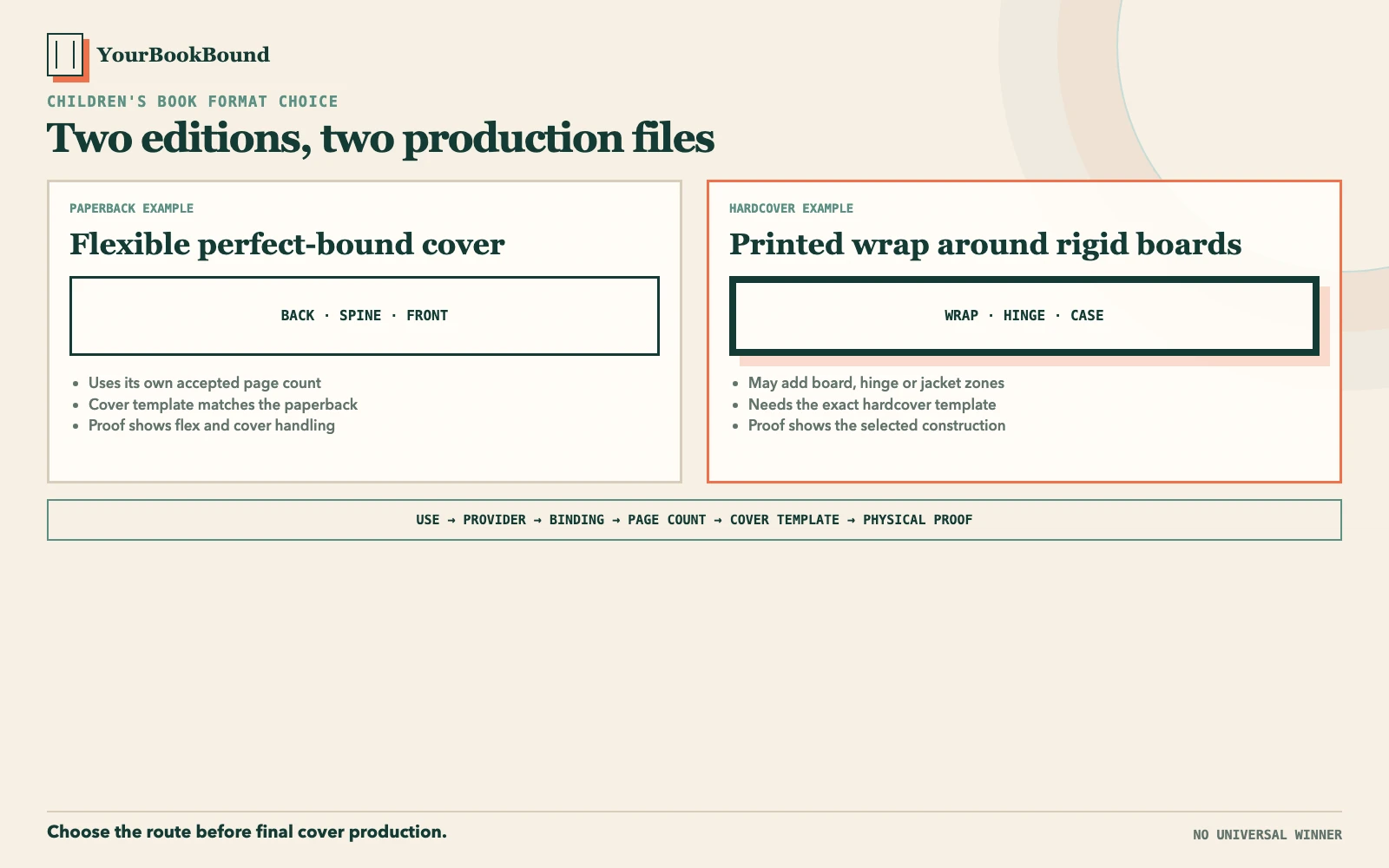Viewport: 1389px width, 868px height.
Task: Click the 'No Universal Winner' footer label
Action: [x=1267, y=835]
